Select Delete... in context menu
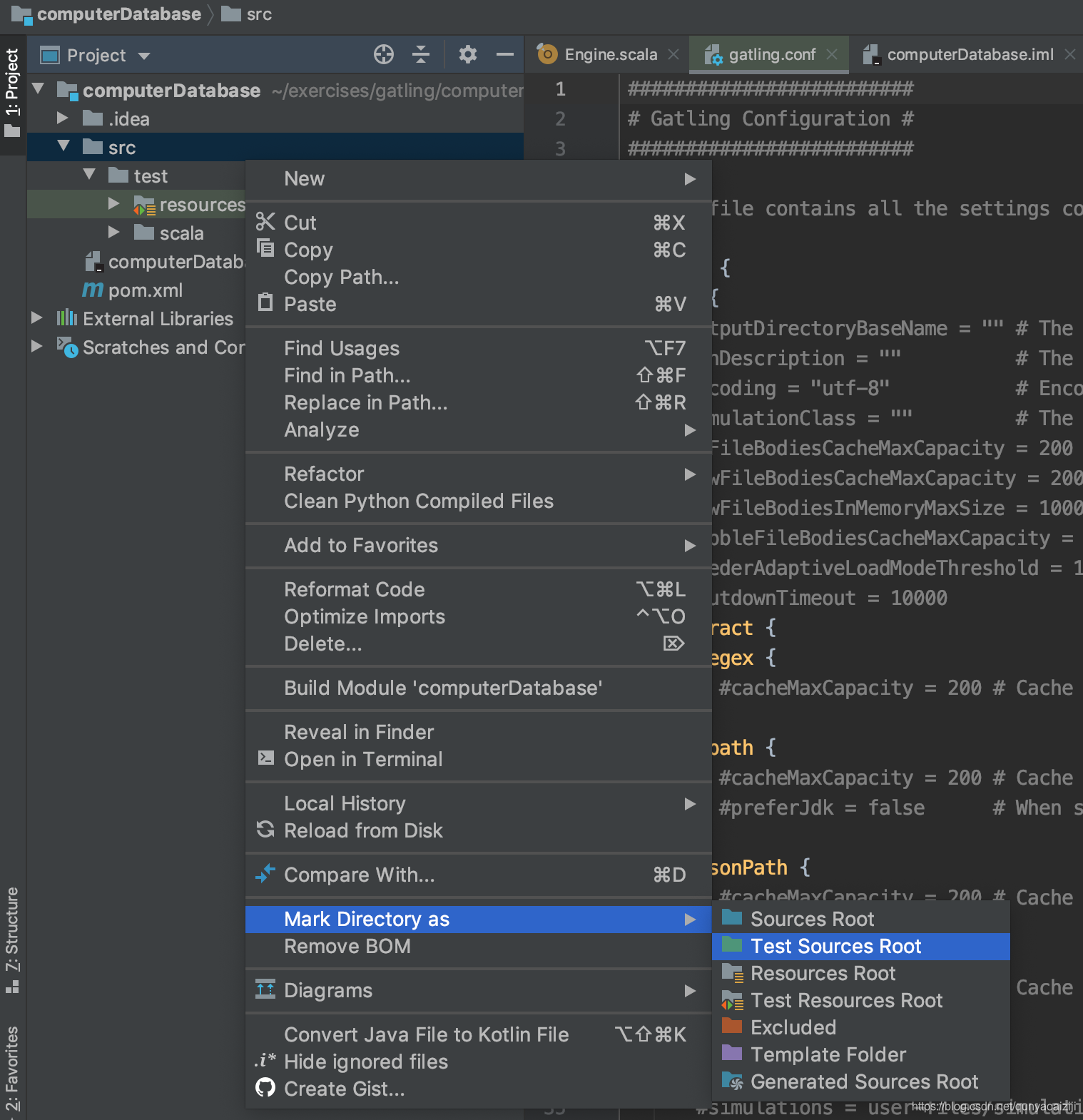Screen dimensions: 1083x1120 [479, 643]
